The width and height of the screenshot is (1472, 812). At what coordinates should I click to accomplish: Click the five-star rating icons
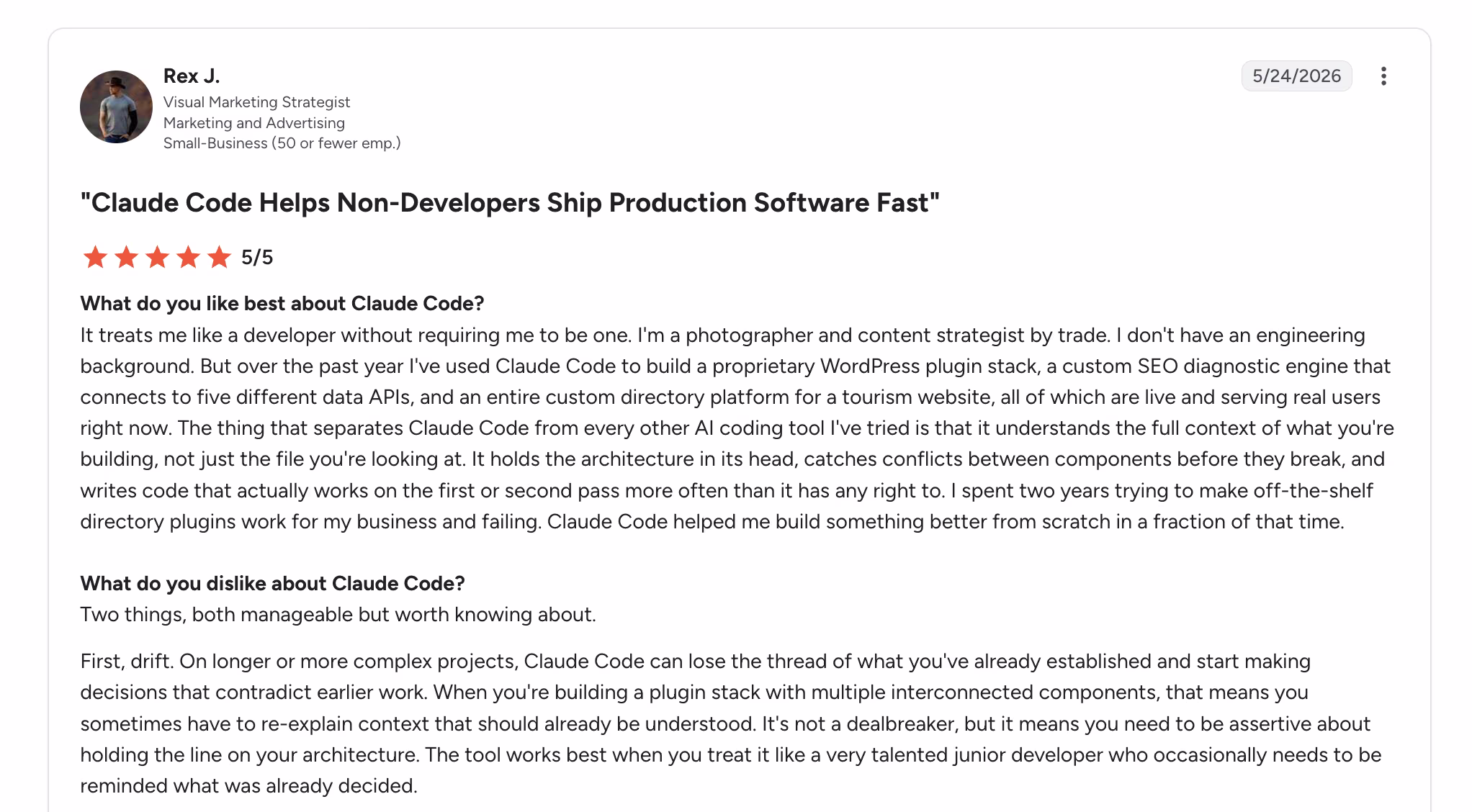point(156,257)
